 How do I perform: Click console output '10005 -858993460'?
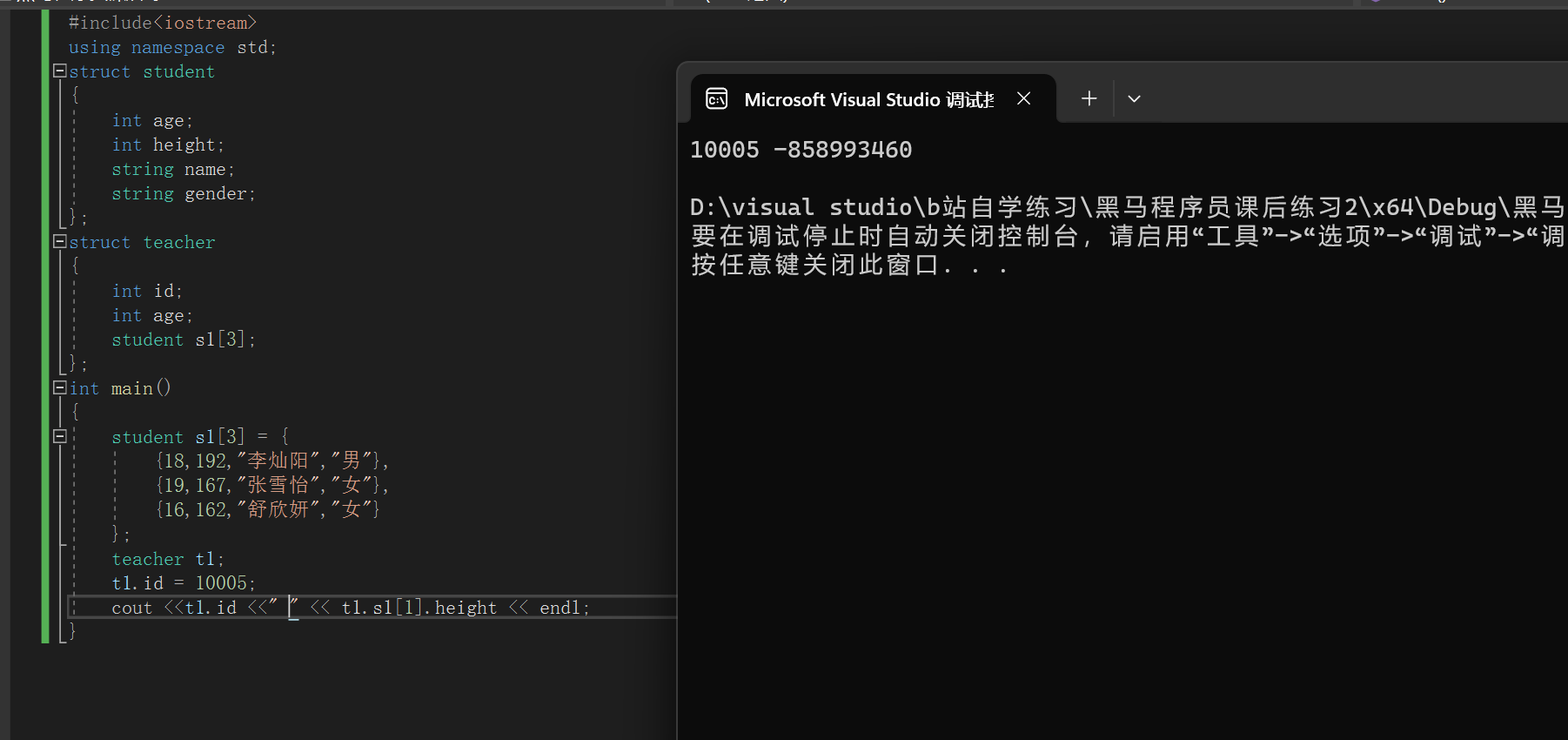[801, 150]
